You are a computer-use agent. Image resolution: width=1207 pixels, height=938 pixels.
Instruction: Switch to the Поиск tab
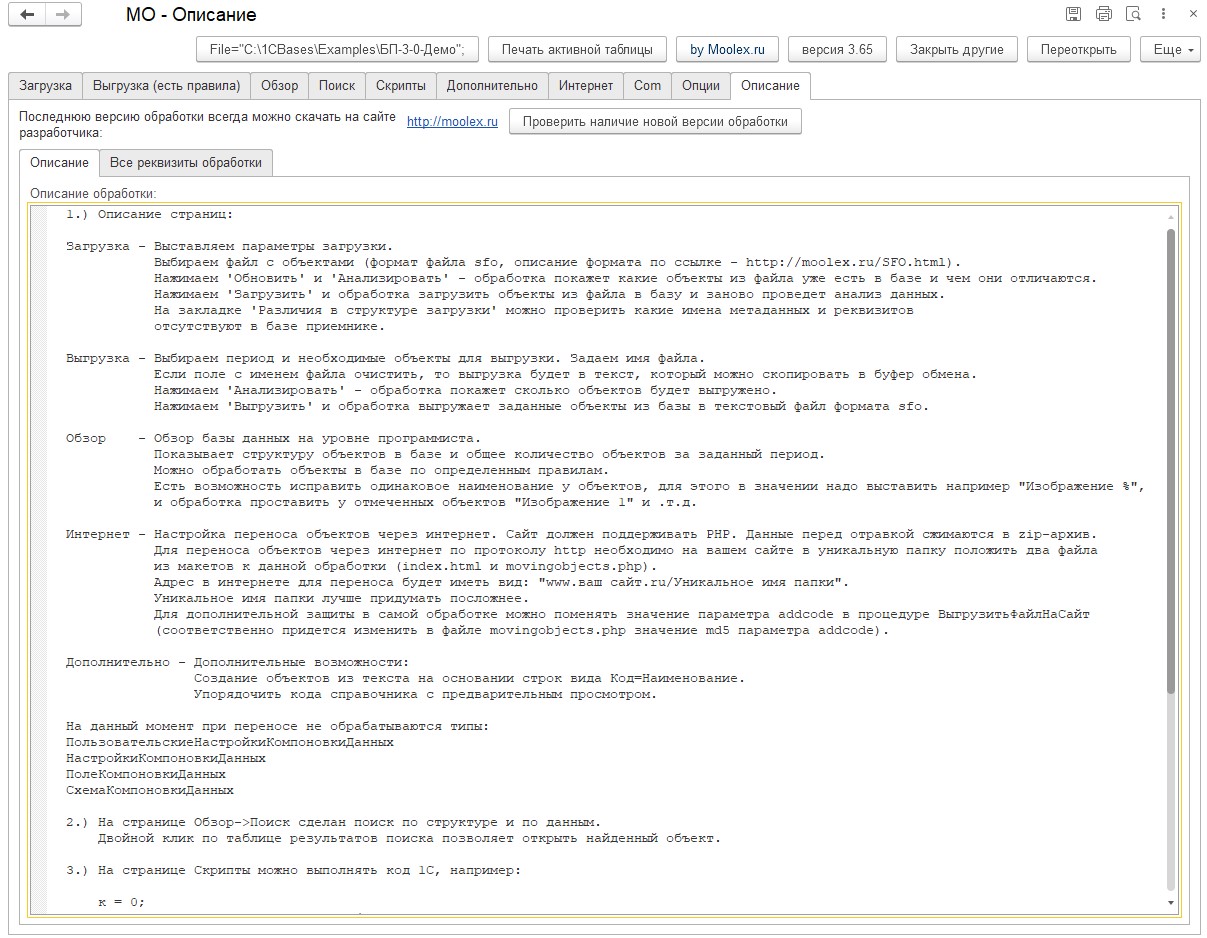[337, 86]
